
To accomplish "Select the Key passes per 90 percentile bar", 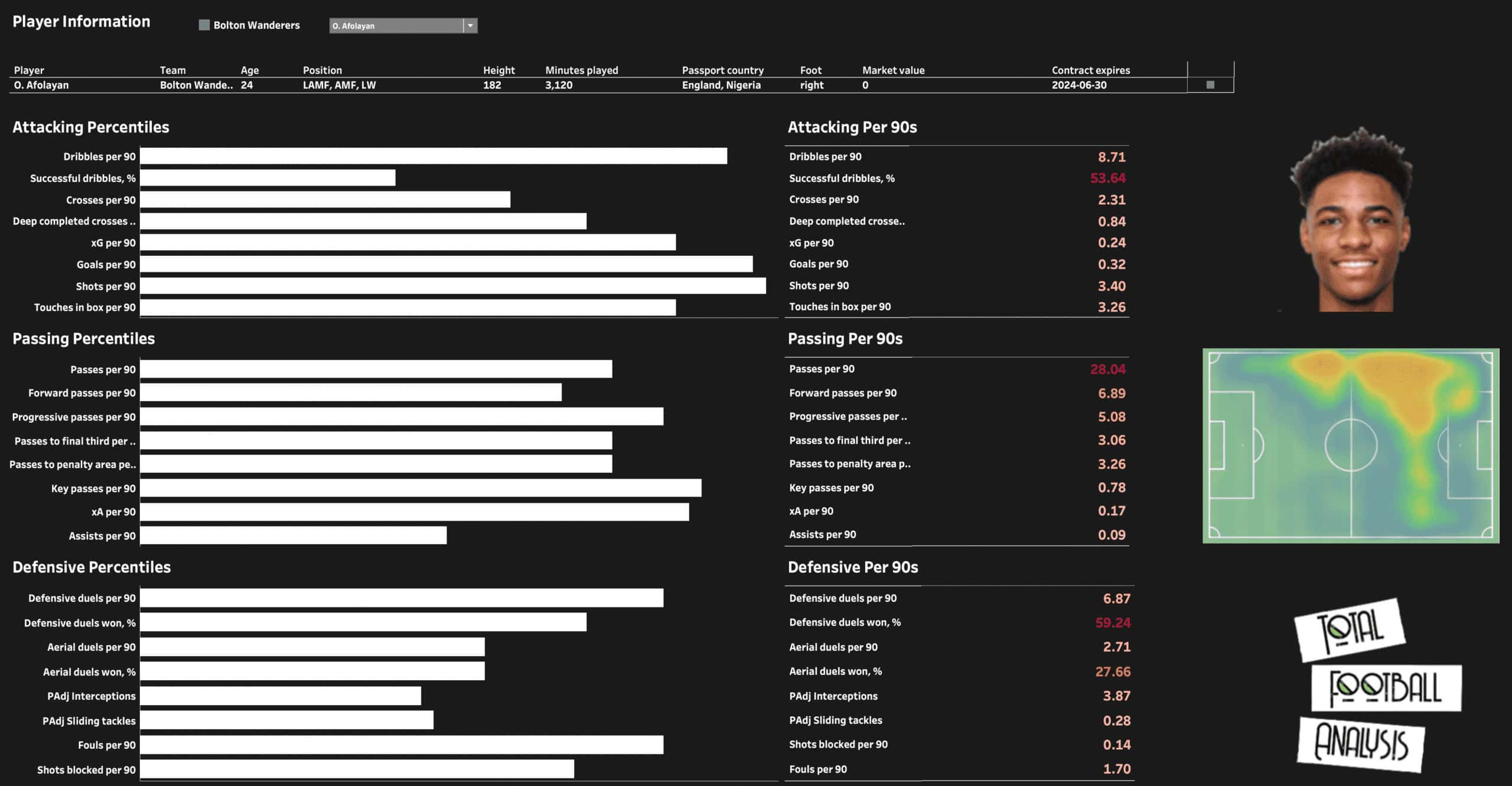I will pos(420,488).
